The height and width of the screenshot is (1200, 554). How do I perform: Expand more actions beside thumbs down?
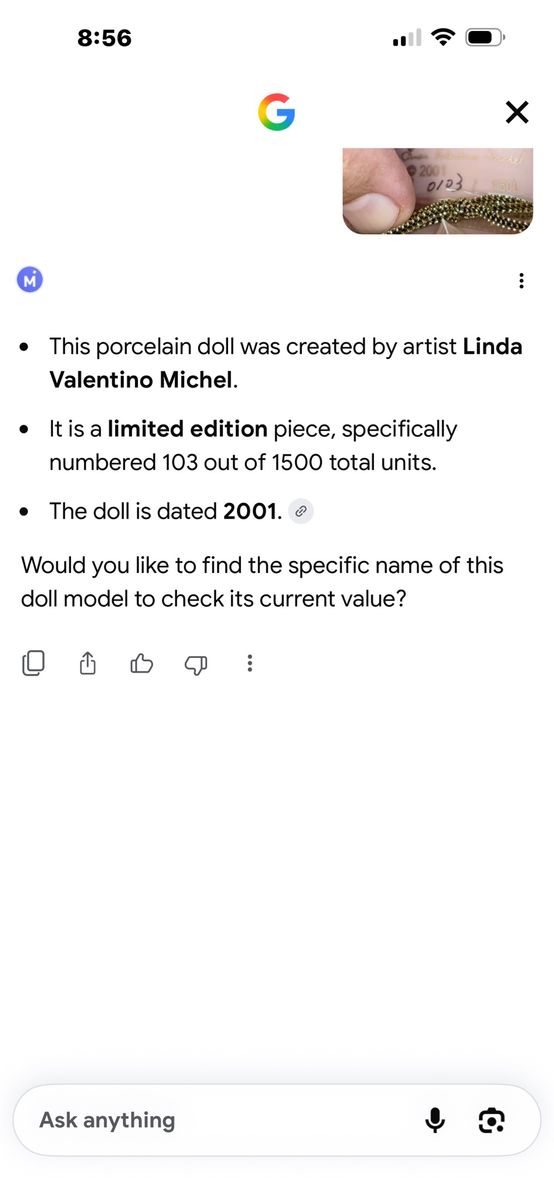click(x=249, y=662)
